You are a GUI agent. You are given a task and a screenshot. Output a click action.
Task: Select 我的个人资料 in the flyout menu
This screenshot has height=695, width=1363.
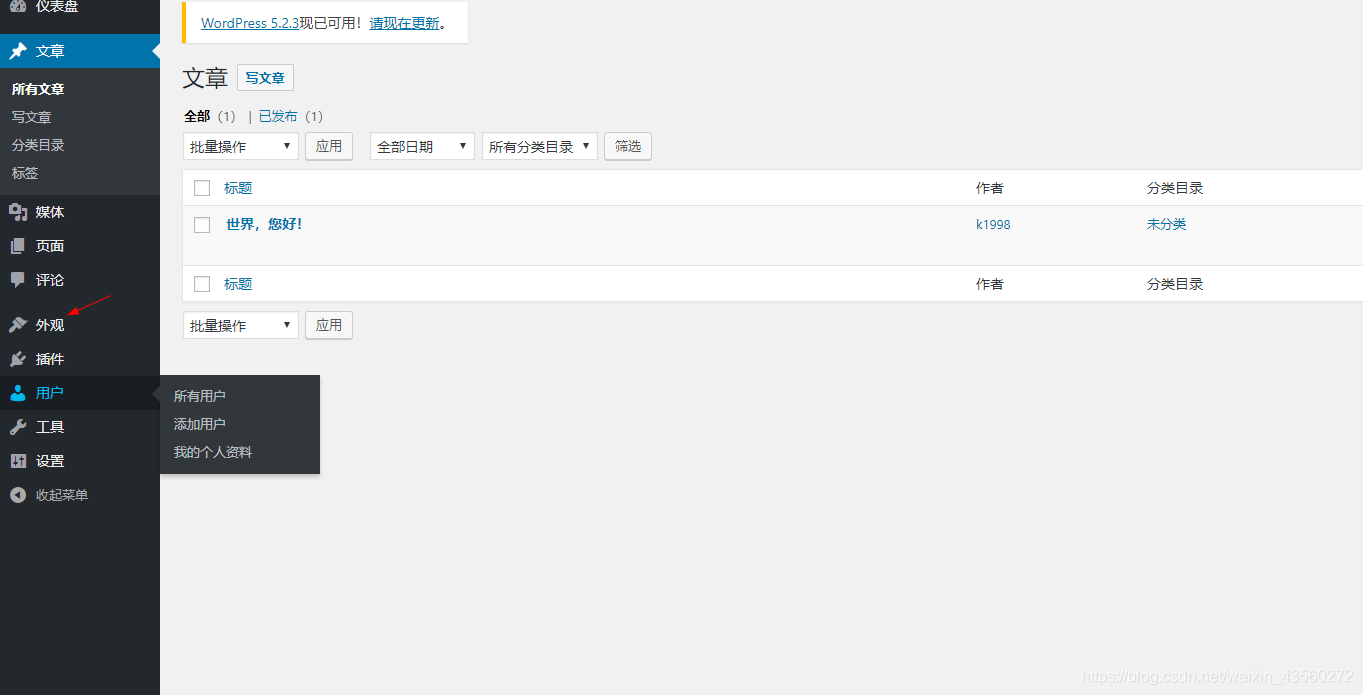point(213,452)
